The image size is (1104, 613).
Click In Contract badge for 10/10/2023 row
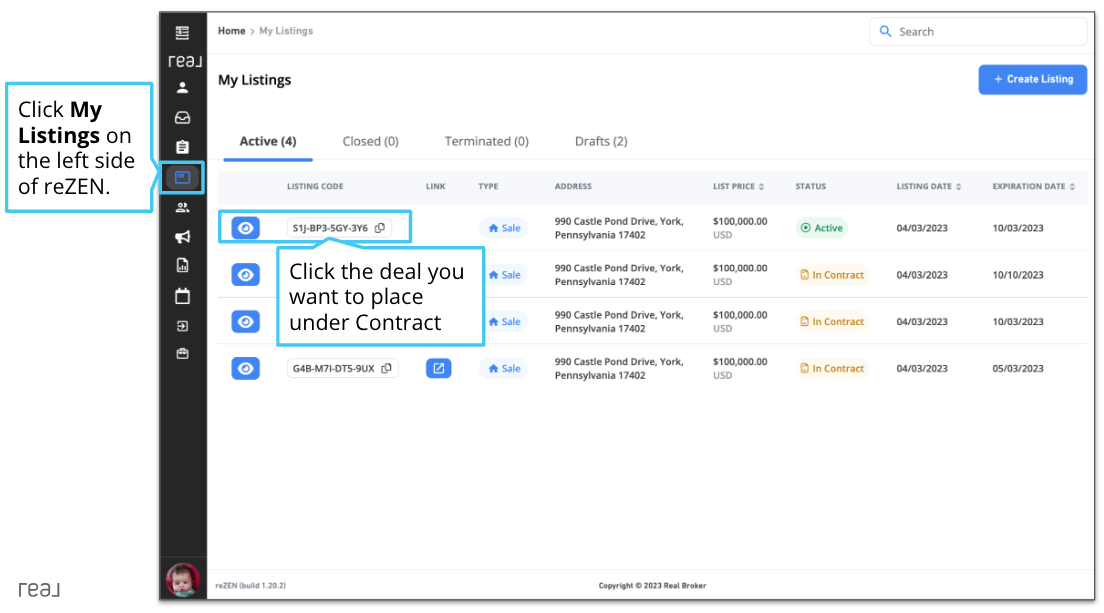click(x=832, y=275)
